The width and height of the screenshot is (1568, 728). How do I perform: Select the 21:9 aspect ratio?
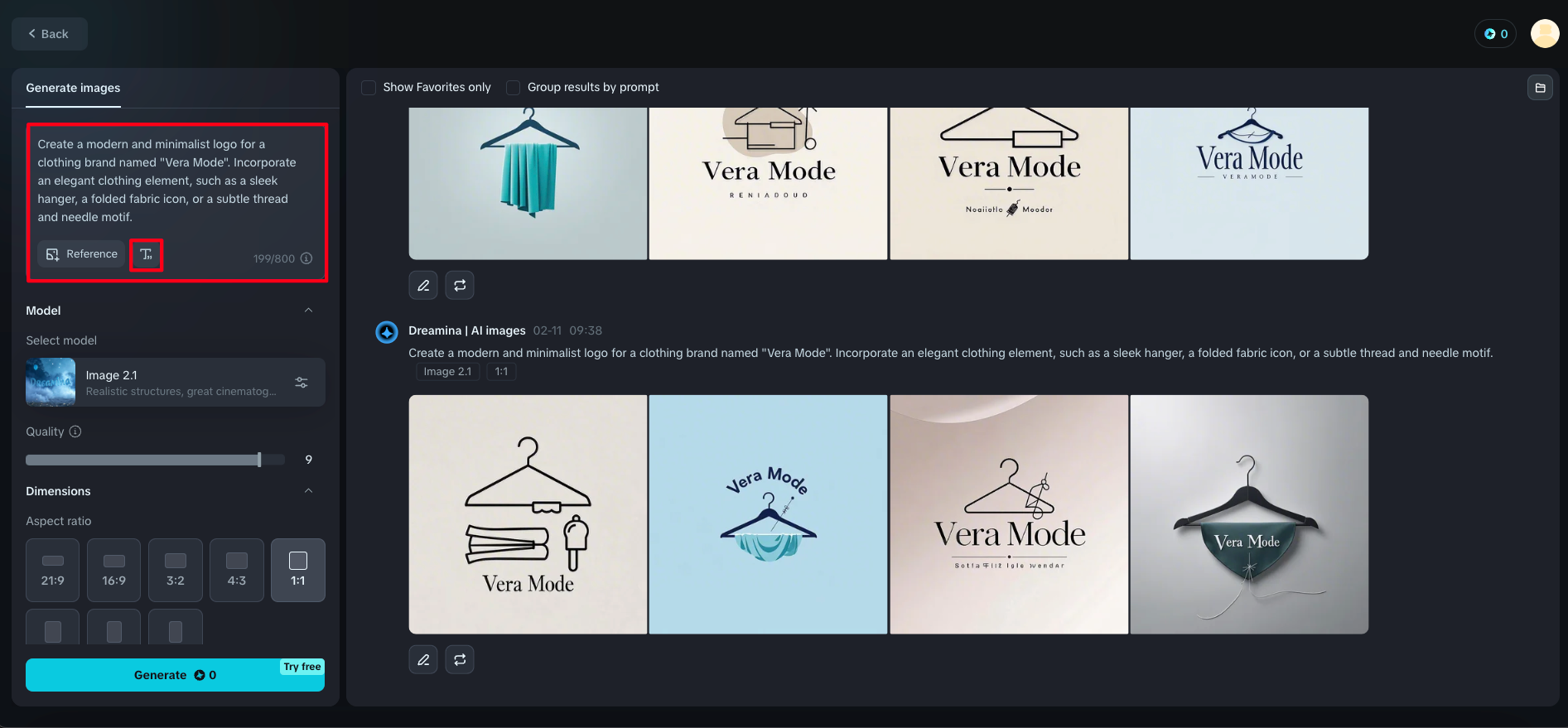point(53,570)
